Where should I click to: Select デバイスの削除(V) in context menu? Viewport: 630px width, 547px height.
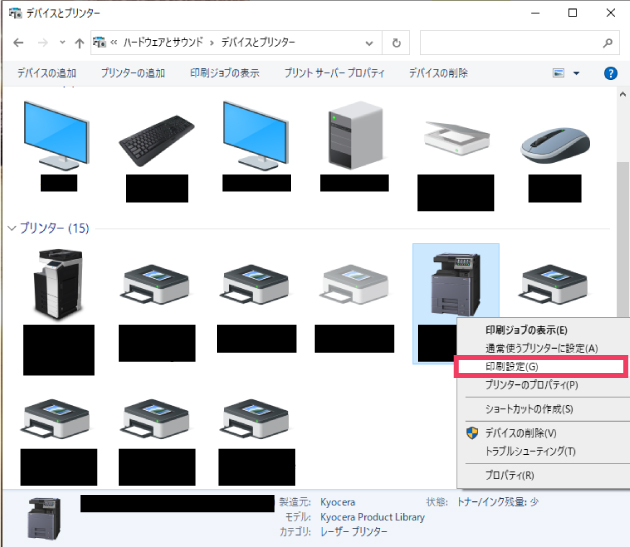coord(521,433)
